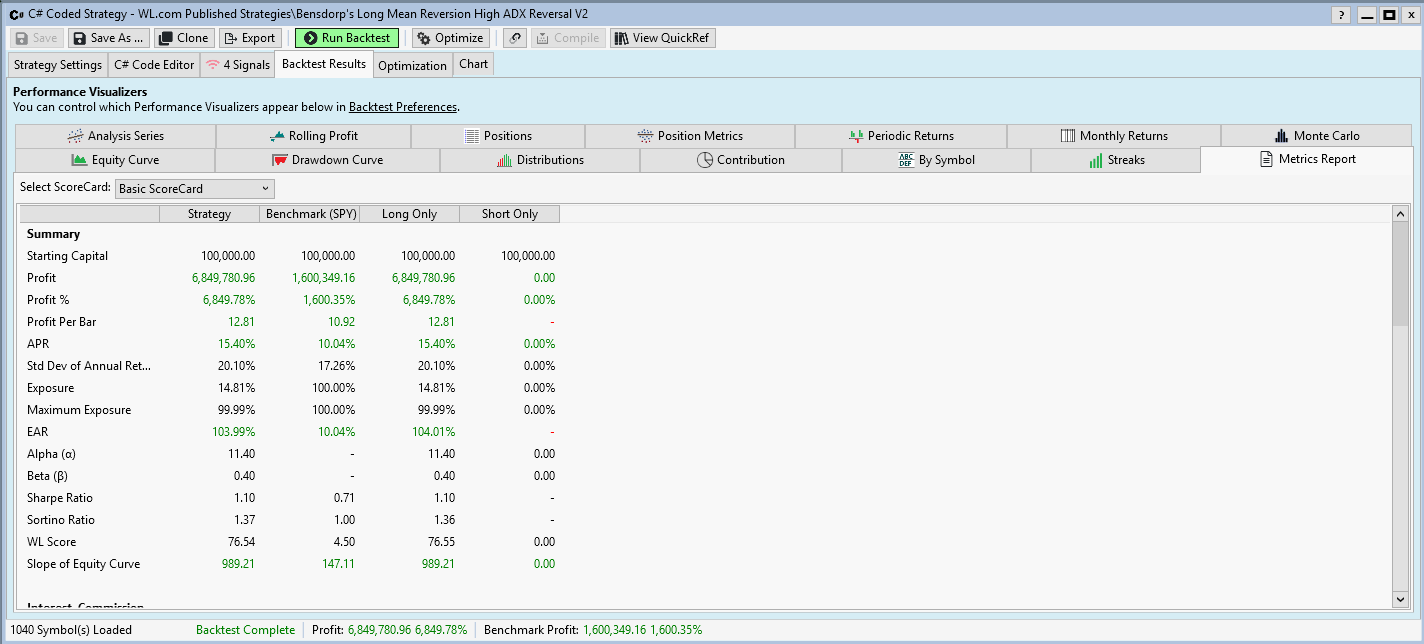The height and width of the screenshot is (644, 1424).
Task: Expand the Select ScoreCard dropdown
Action: pos(195,188)
